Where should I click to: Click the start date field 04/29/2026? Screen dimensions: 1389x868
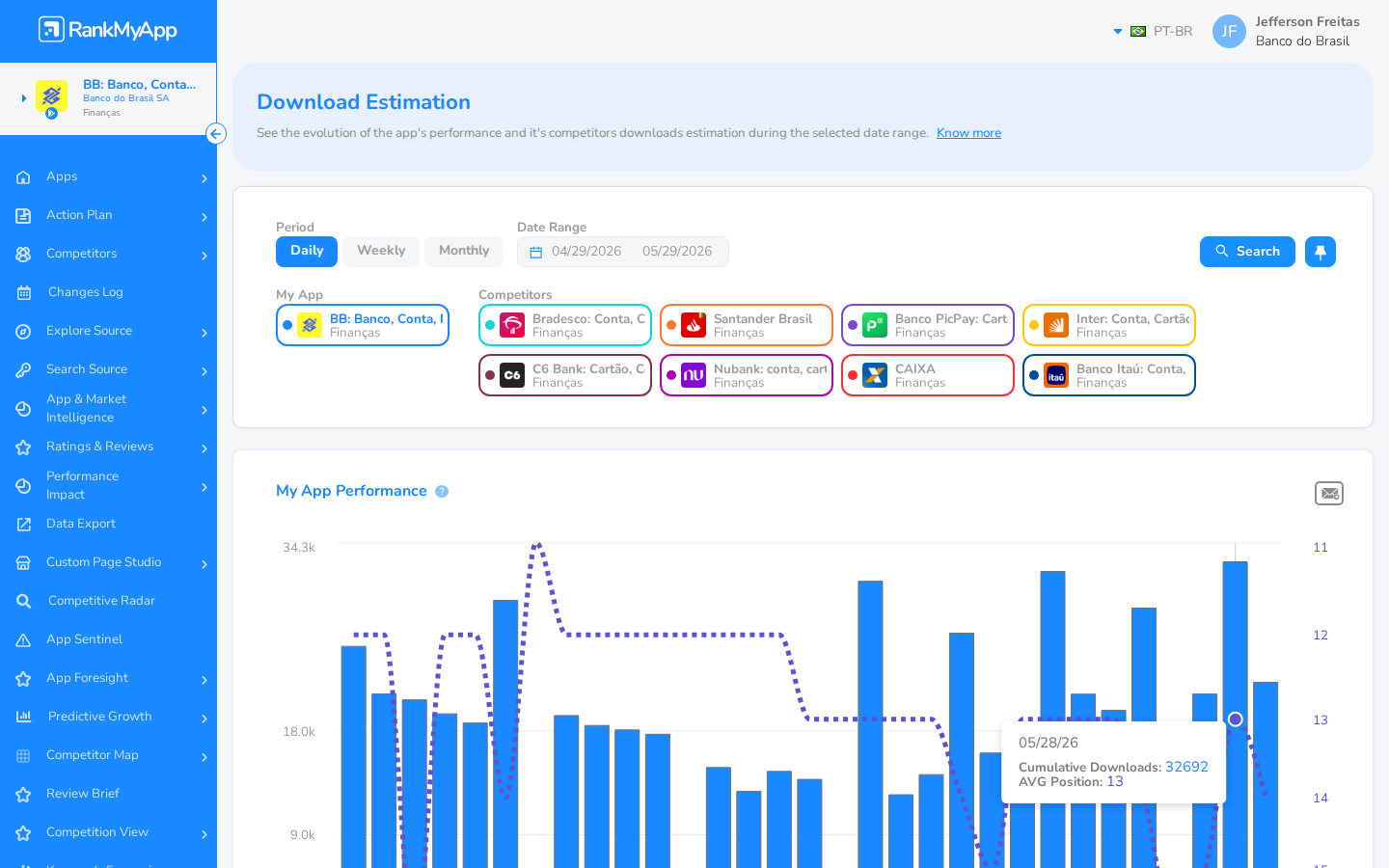(586, 252)
